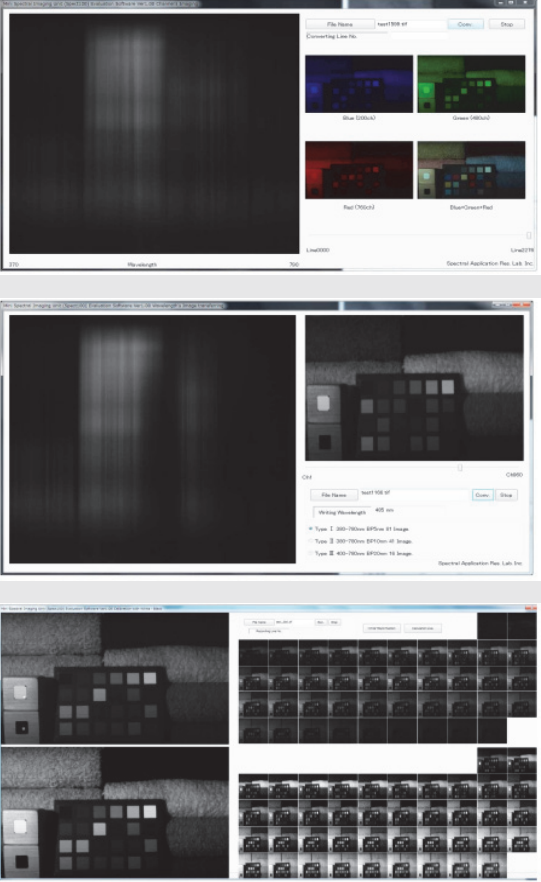Click the first thumbnail in the upper band grid
The height and width of the screenshot is (882, 541).
tap(254, 651)
